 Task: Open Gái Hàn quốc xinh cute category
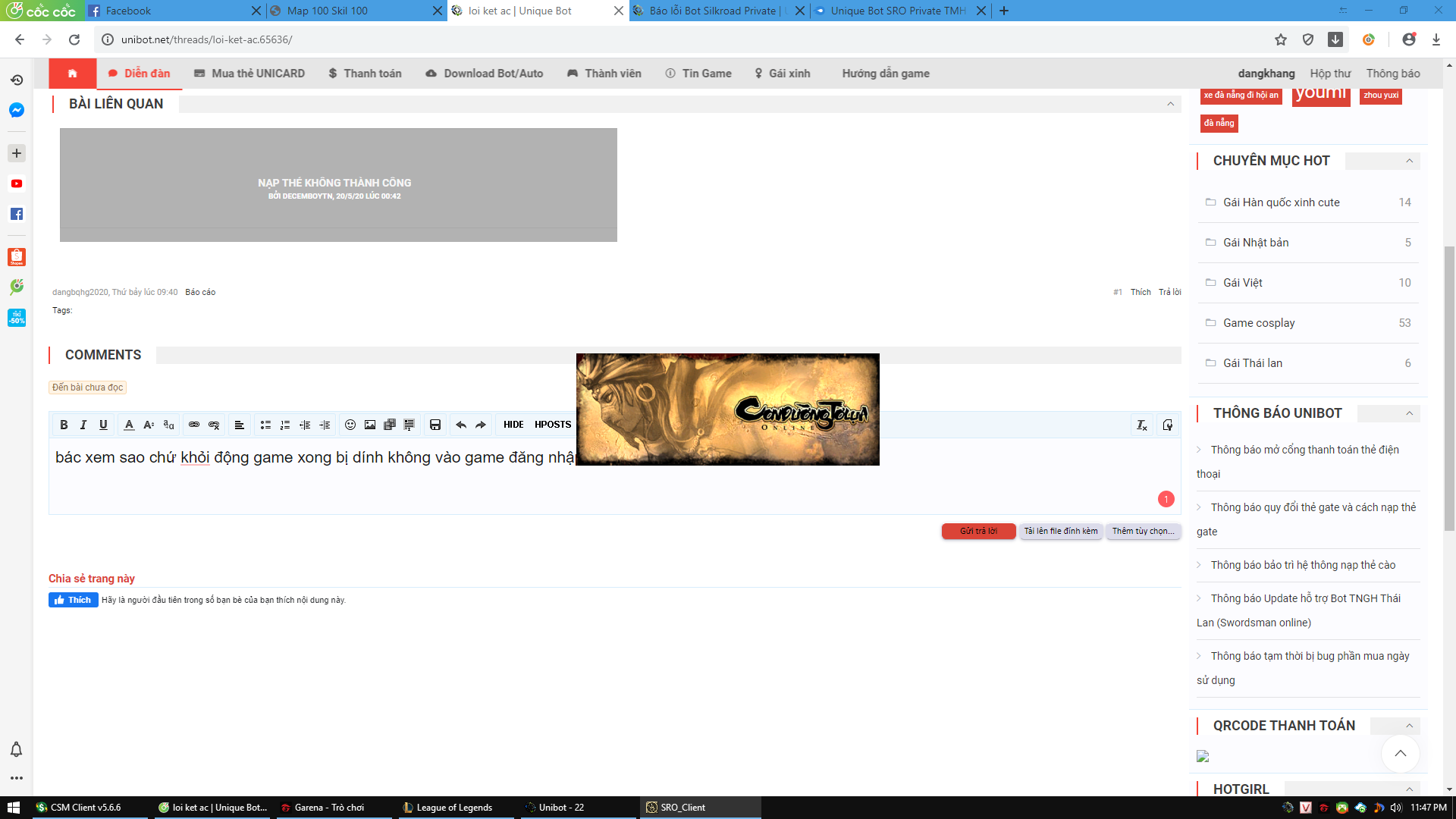[x=1281, y=202]
